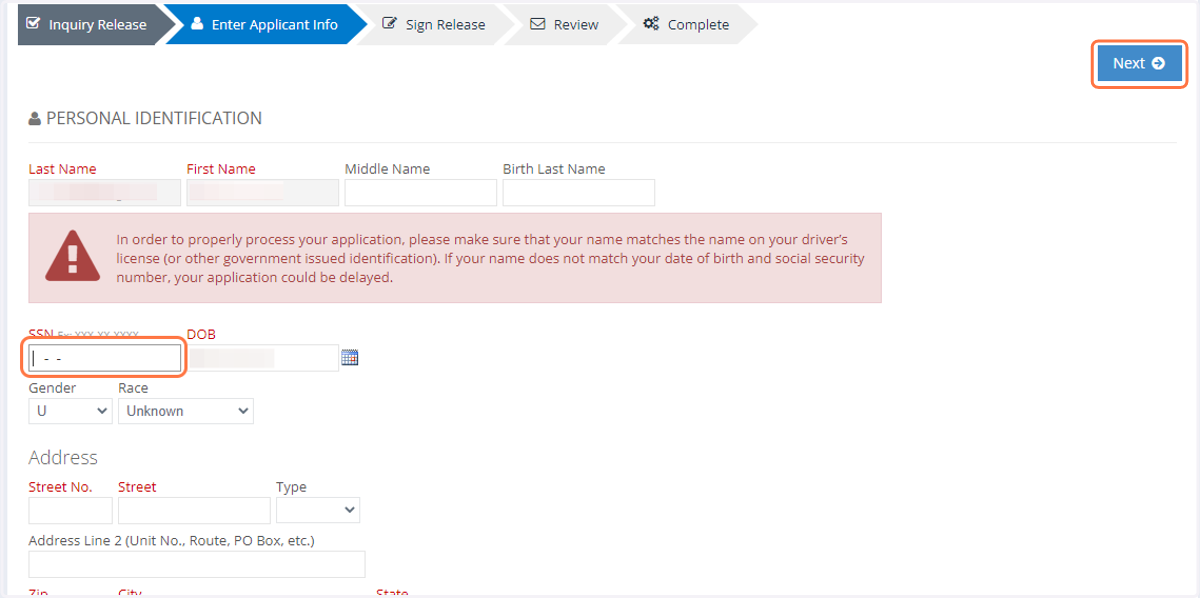
Task: Click the red warning triangle icon
Action: [x=73, y=256]
